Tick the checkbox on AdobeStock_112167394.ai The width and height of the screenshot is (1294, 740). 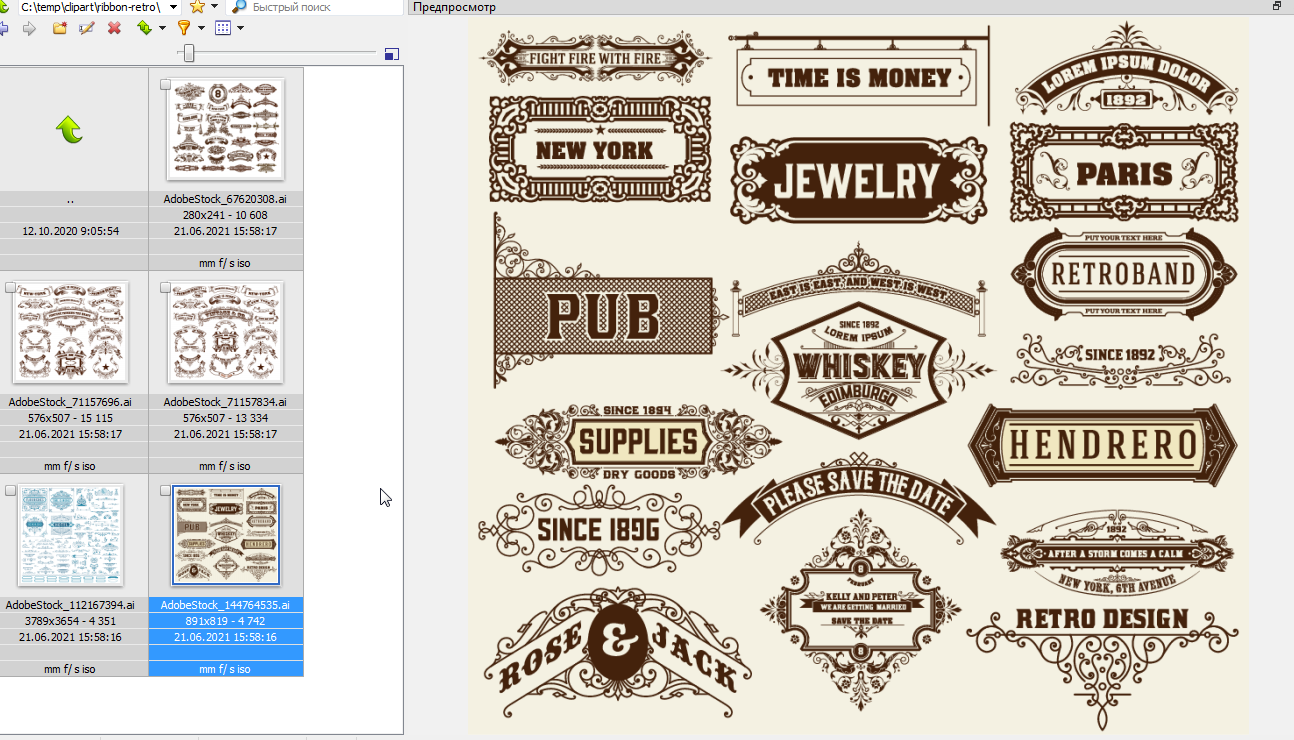pos(10,491)
